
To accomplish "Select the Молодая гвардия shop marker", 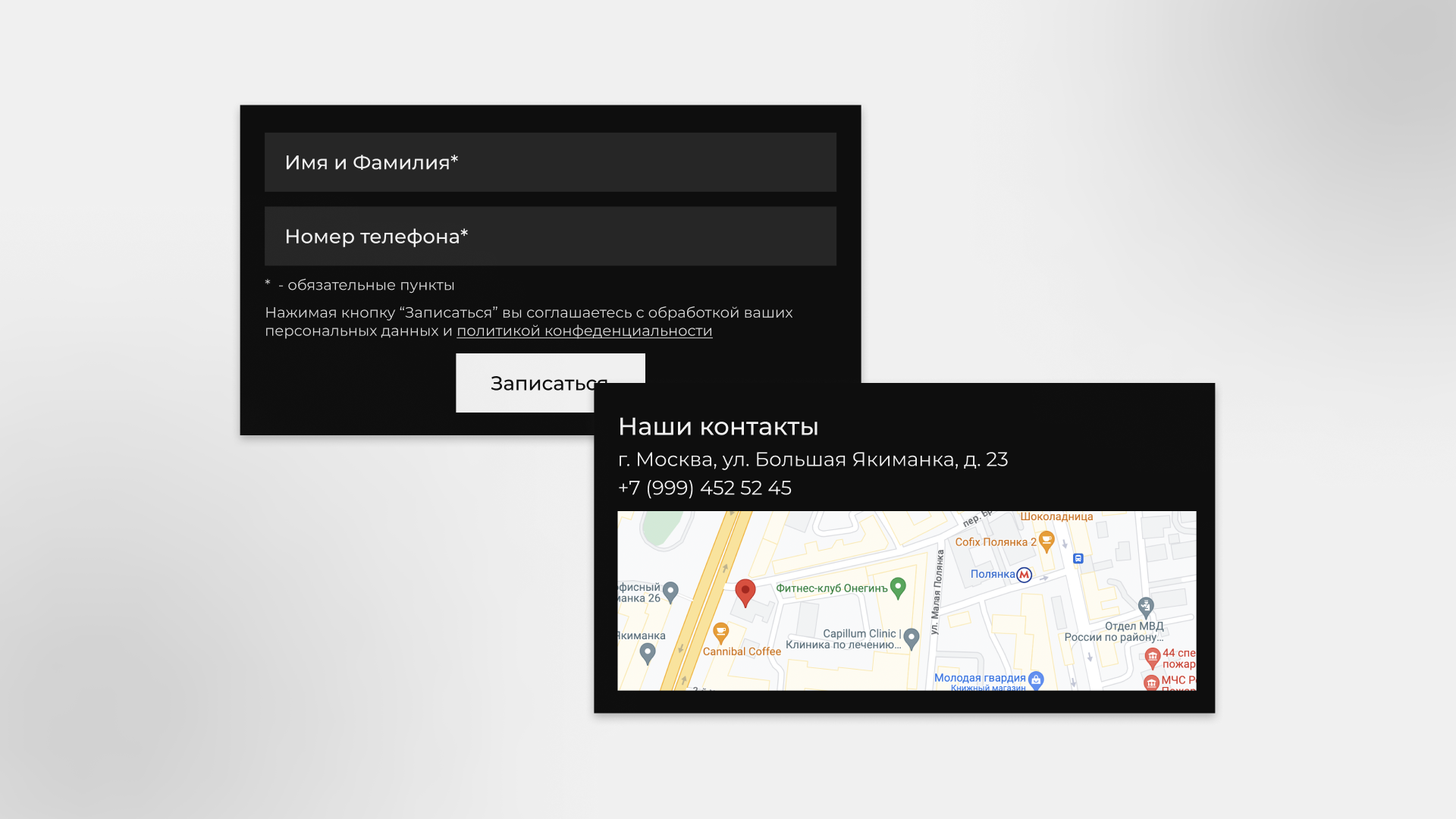I will point(1036,679).
